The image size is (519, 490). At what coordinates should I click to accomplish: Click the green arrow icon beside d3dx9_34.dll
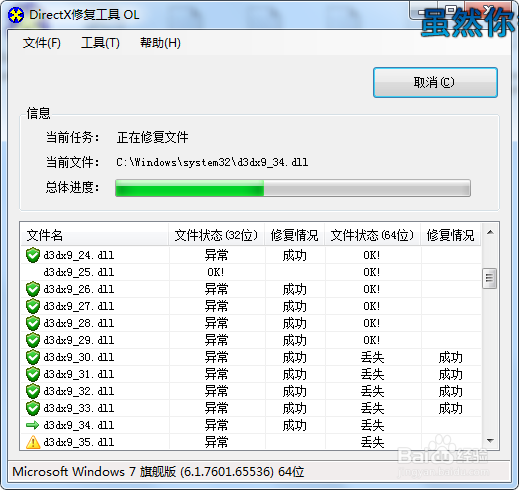[33, 425]
